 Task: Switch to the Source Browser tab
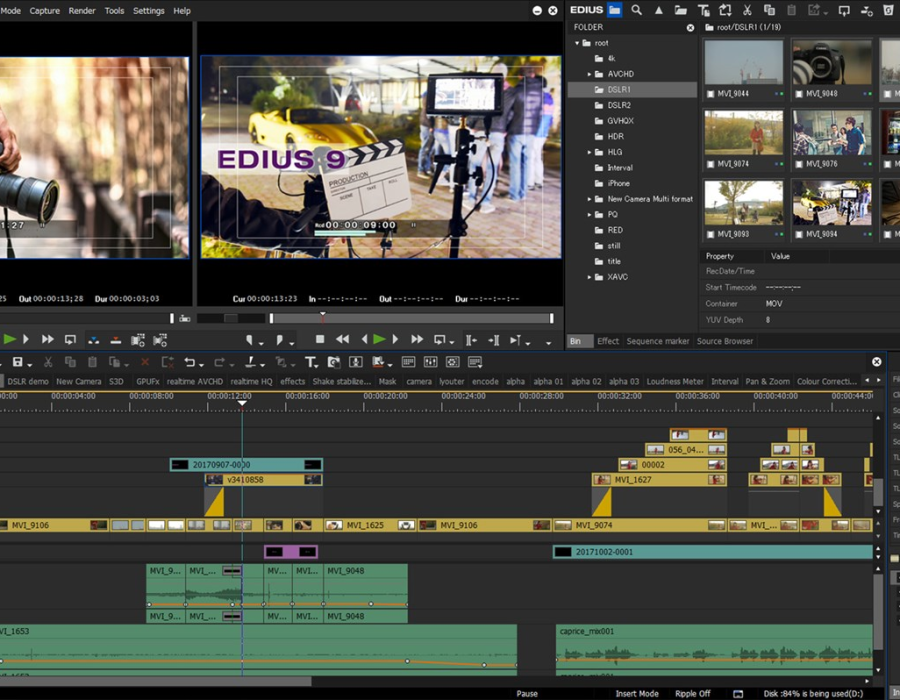[725, 341]
